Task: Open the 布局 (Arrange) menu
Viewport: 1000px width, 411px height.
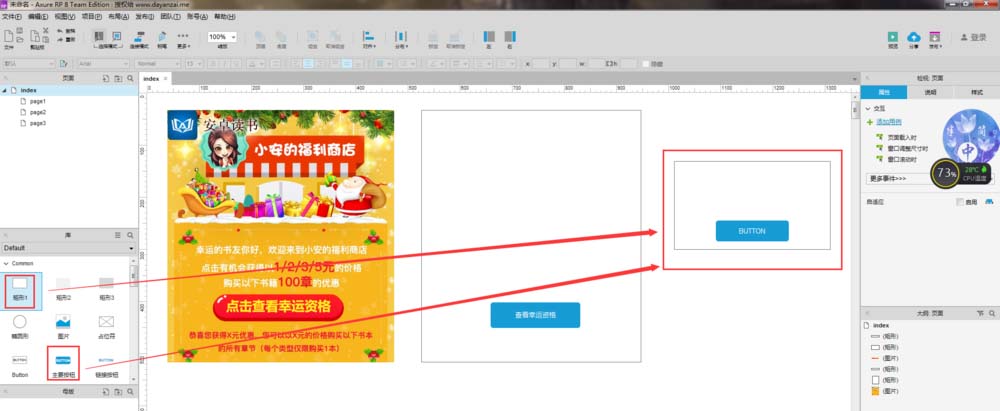Action: click(x=119, y=17)
